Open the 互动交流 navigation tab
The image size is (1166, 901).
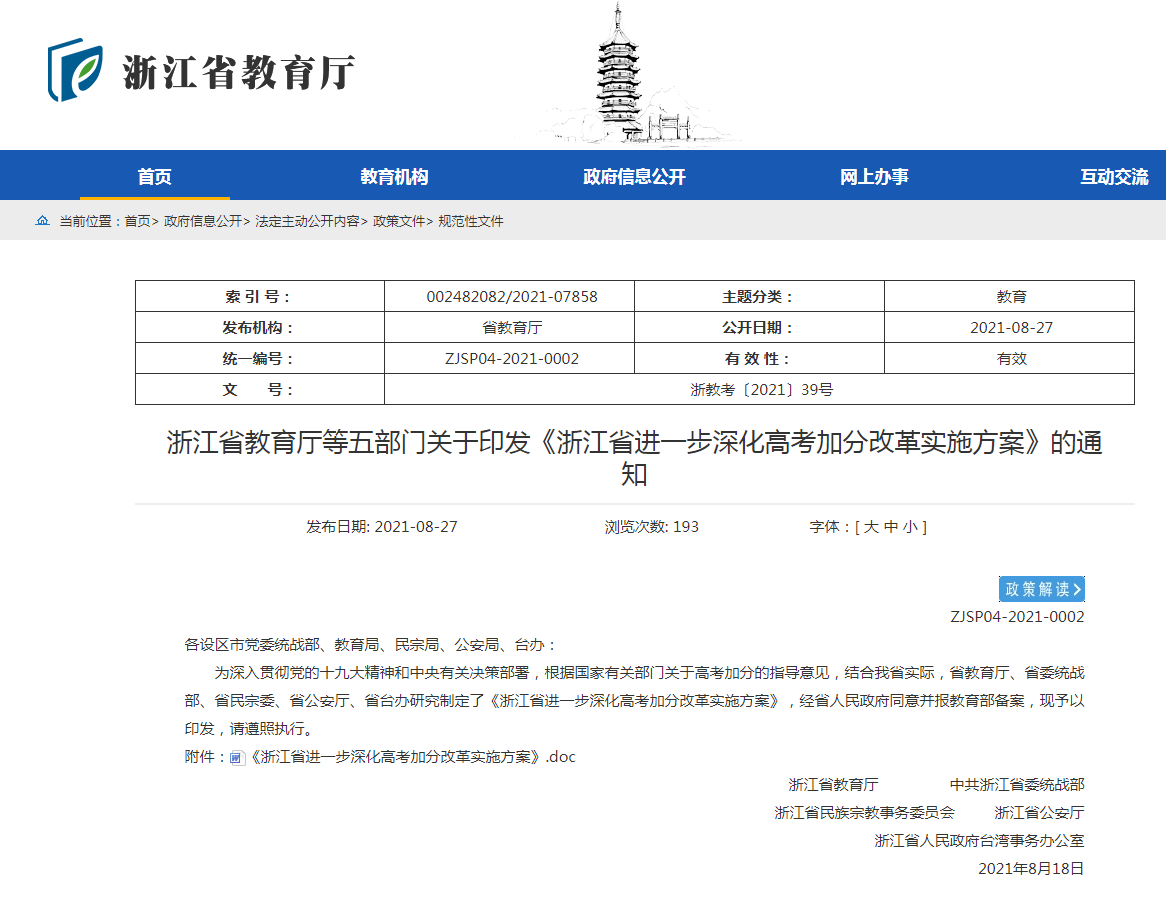pos(1114,176)
